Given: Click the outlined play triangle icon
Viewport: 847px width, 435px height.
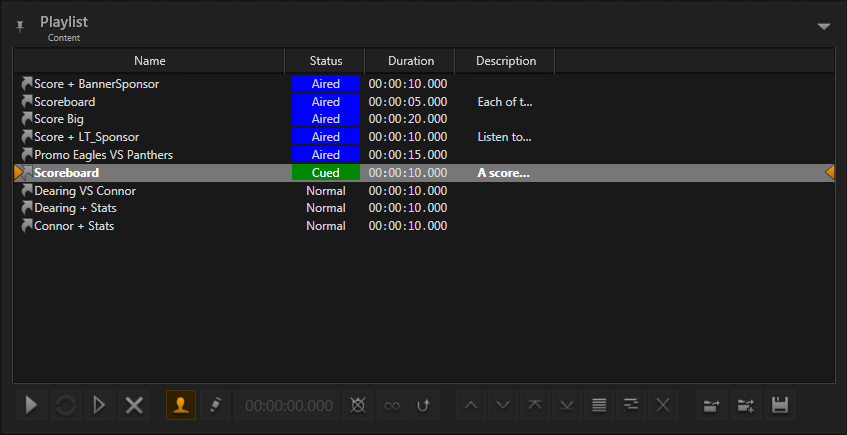Looking at the screenshot, I should (99, 405).
